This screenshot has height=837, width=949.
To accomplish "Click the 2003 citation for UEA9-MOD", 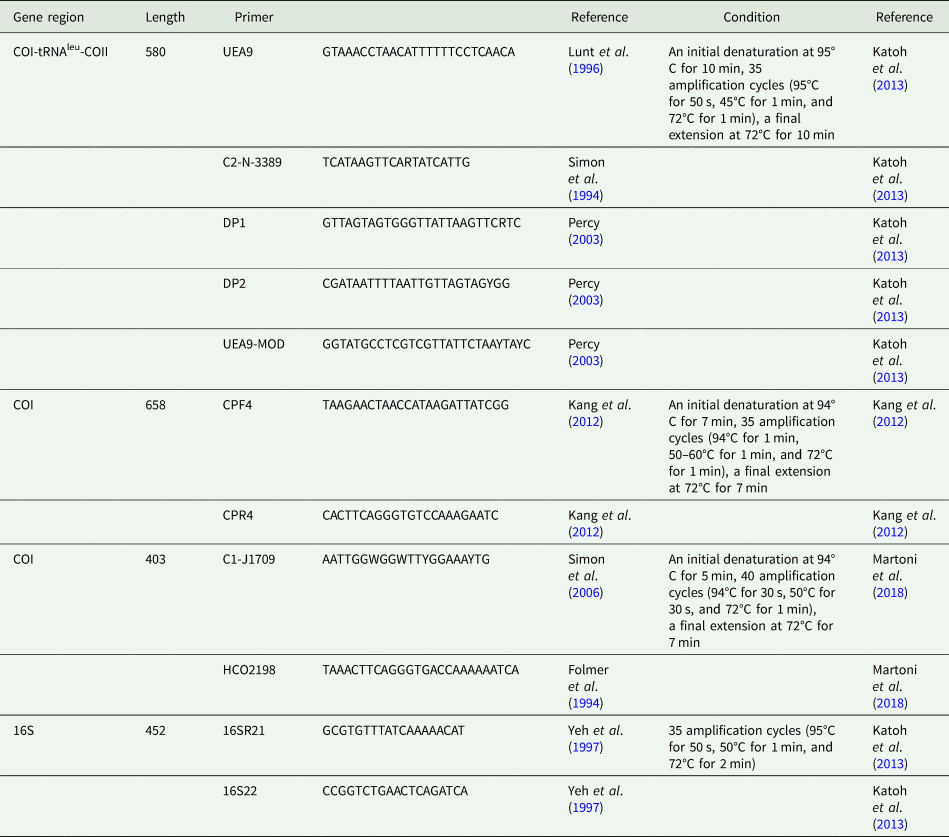I will point(585,361).
